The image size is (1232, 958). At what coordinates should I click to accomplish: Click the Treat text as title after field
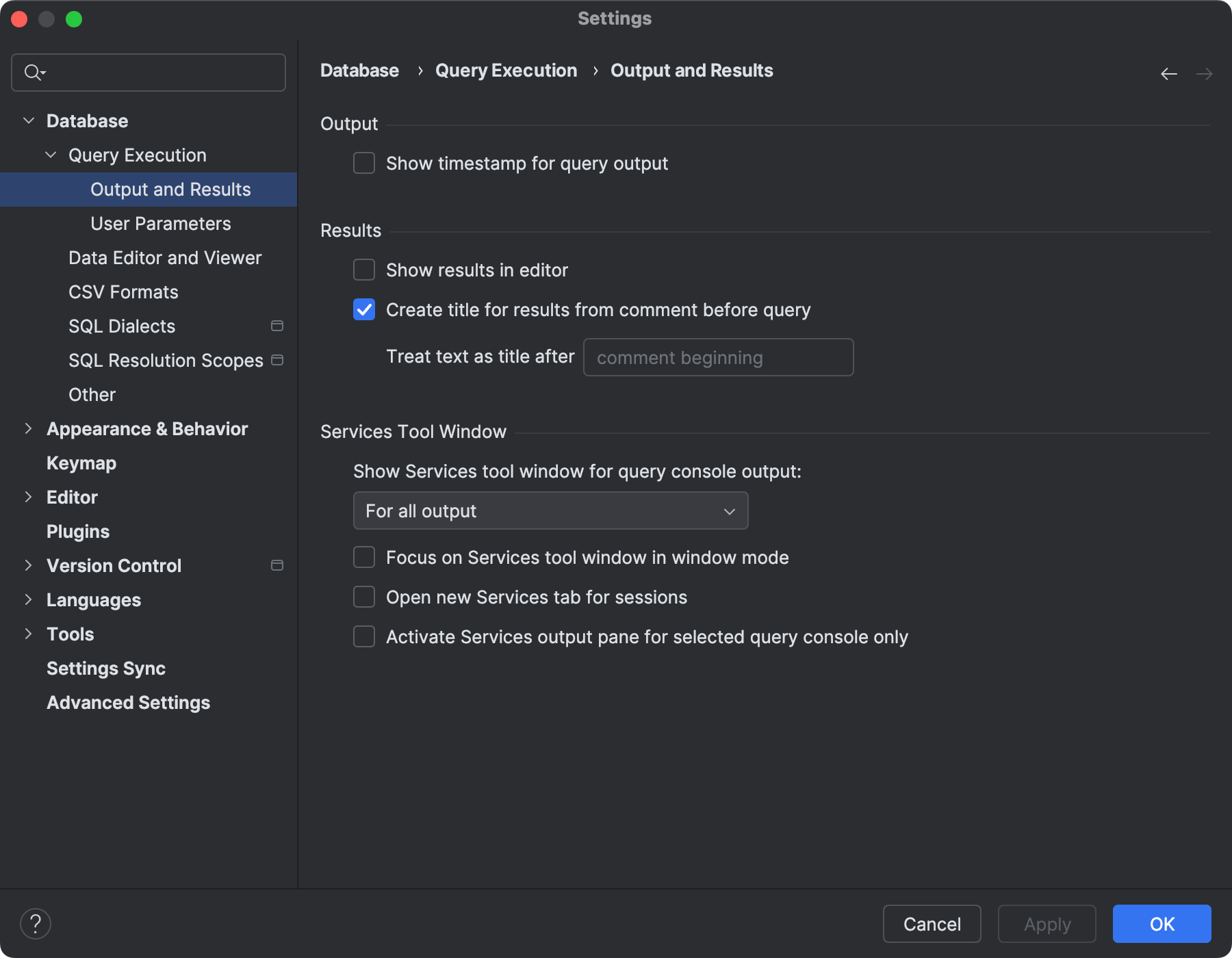pyautogui.click(x=718, y=357)
